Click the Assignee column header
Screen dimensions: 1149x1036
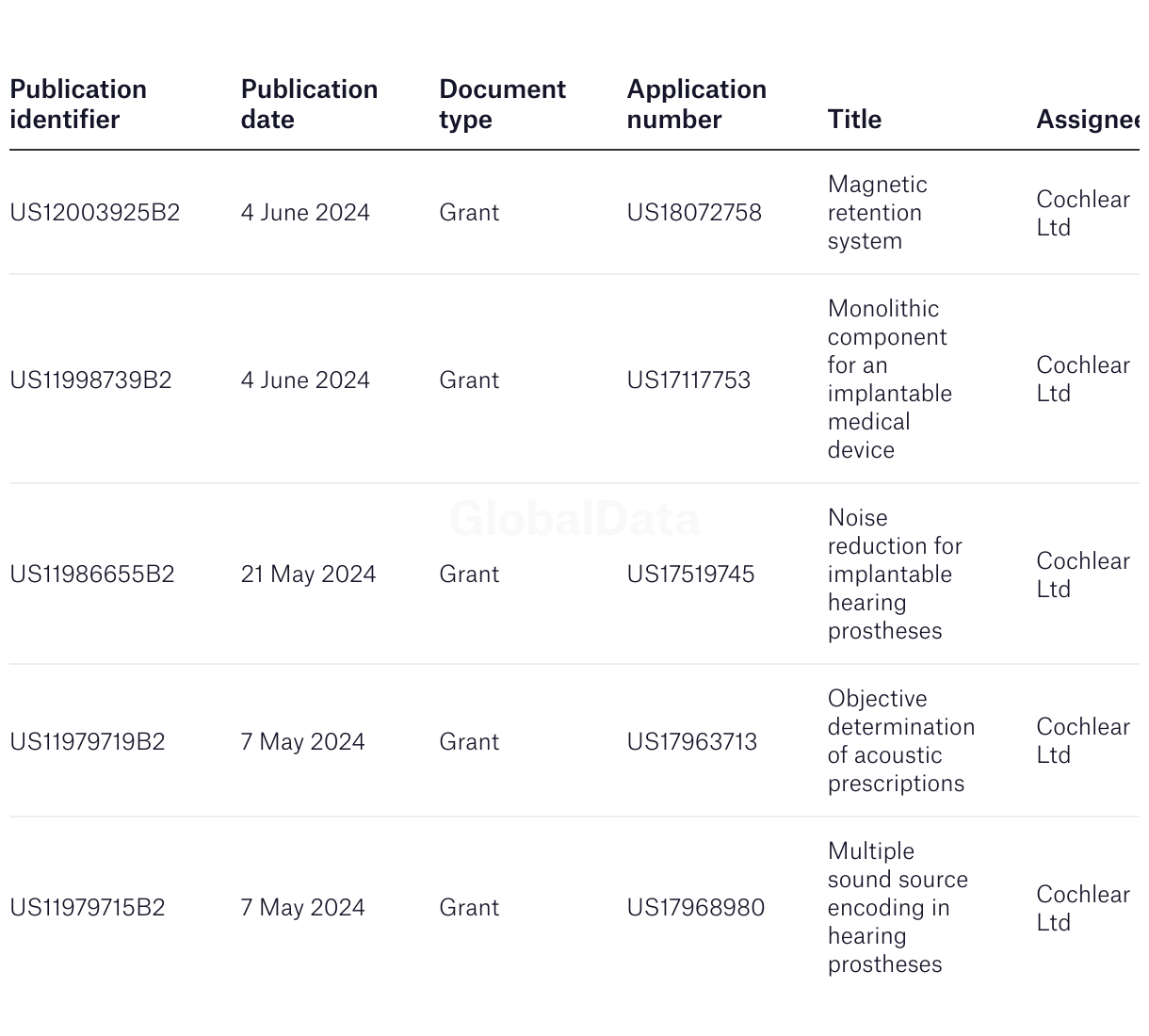[x=1088, y=120]
